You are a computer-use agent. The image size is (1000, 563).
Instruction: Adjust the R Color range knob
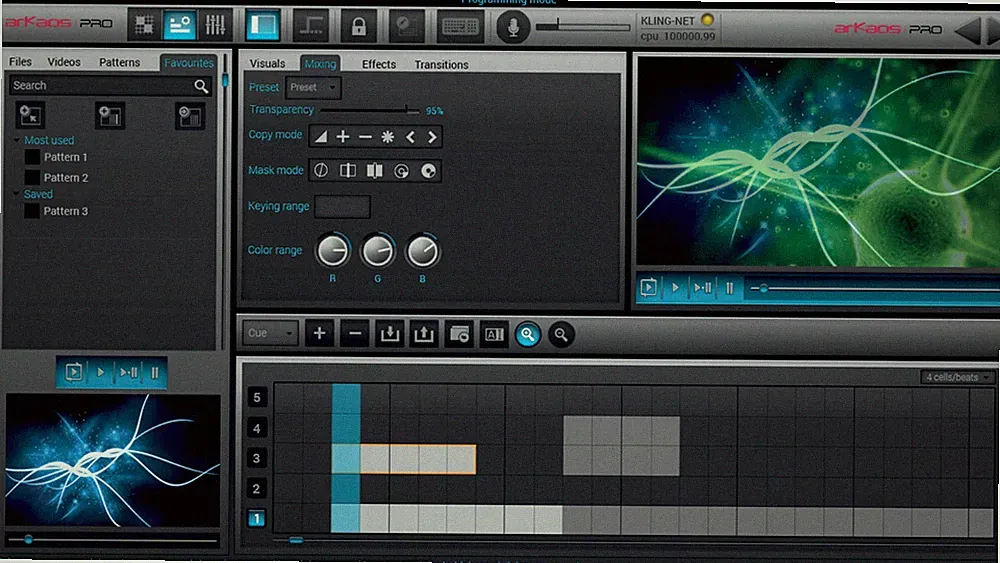point(333,251)
